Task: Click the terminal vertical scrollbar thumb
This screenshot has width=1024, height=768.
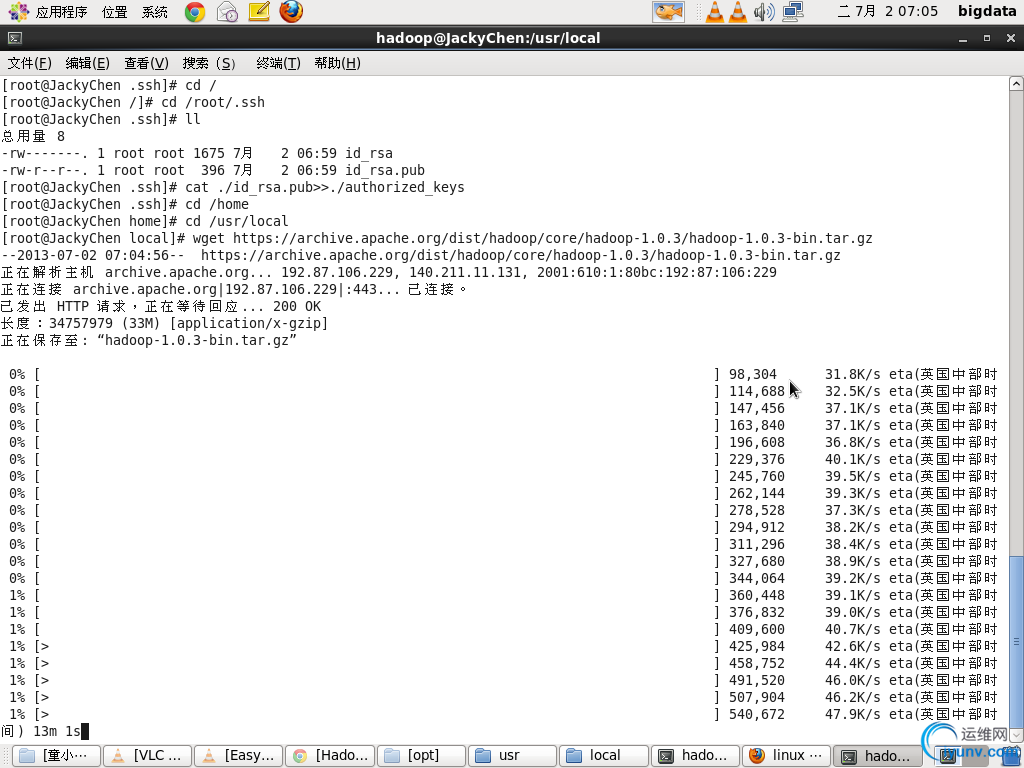Action: tap(1016, 641)
